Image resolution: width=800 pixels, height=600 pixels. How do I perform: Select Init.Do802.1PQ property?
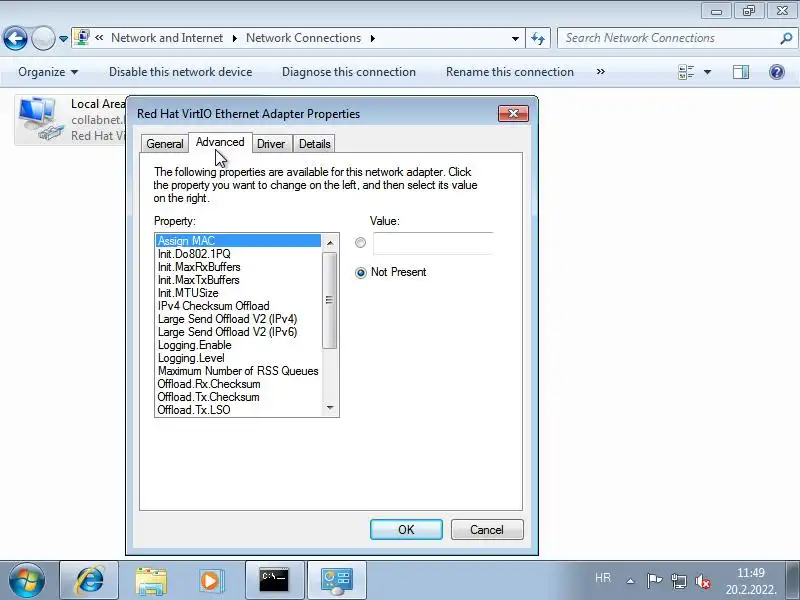tap(238, 254)
